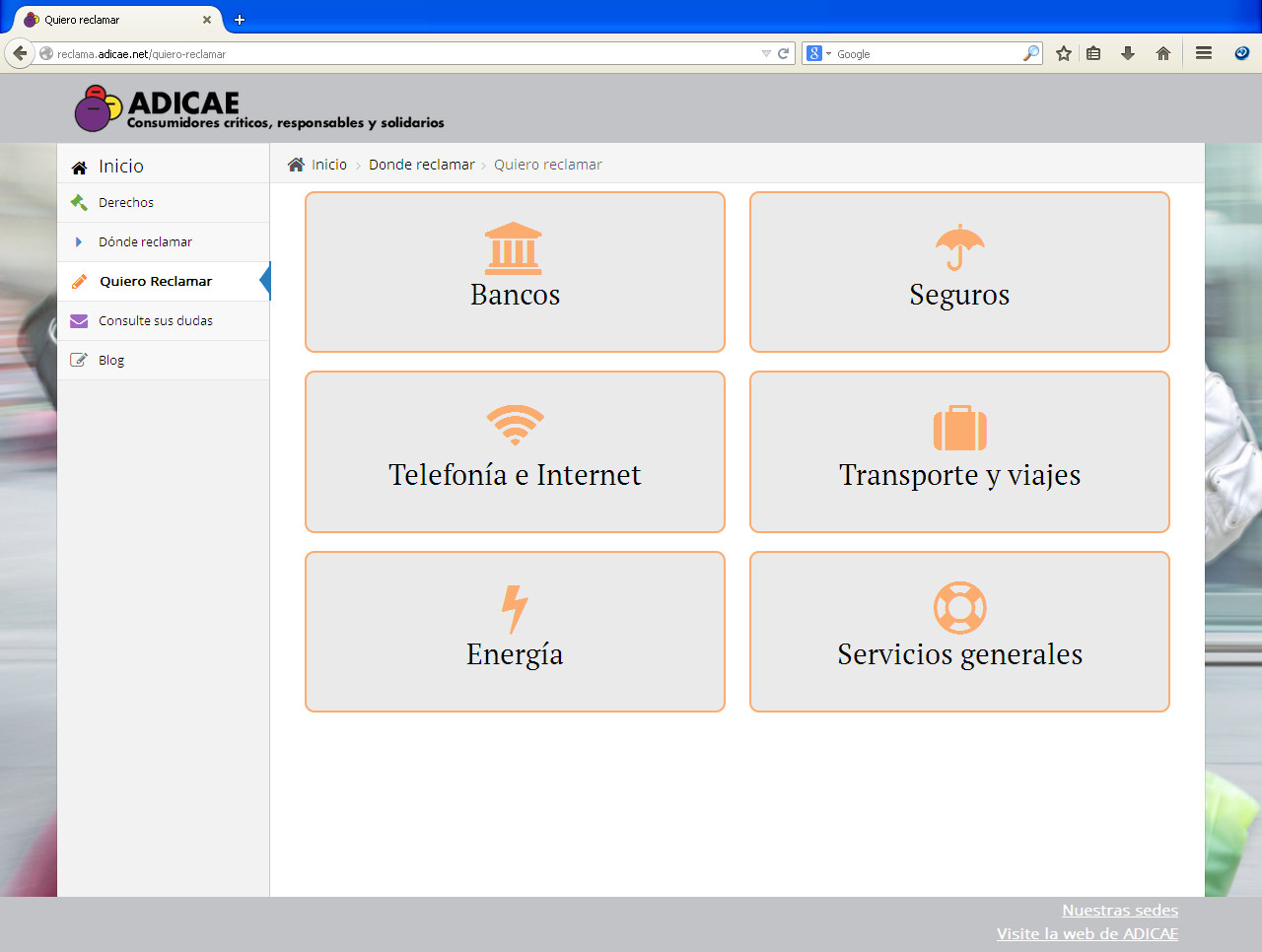Open the bookmarks list icon
The height and width of the screenshot is (952, 1262).
1093,53
